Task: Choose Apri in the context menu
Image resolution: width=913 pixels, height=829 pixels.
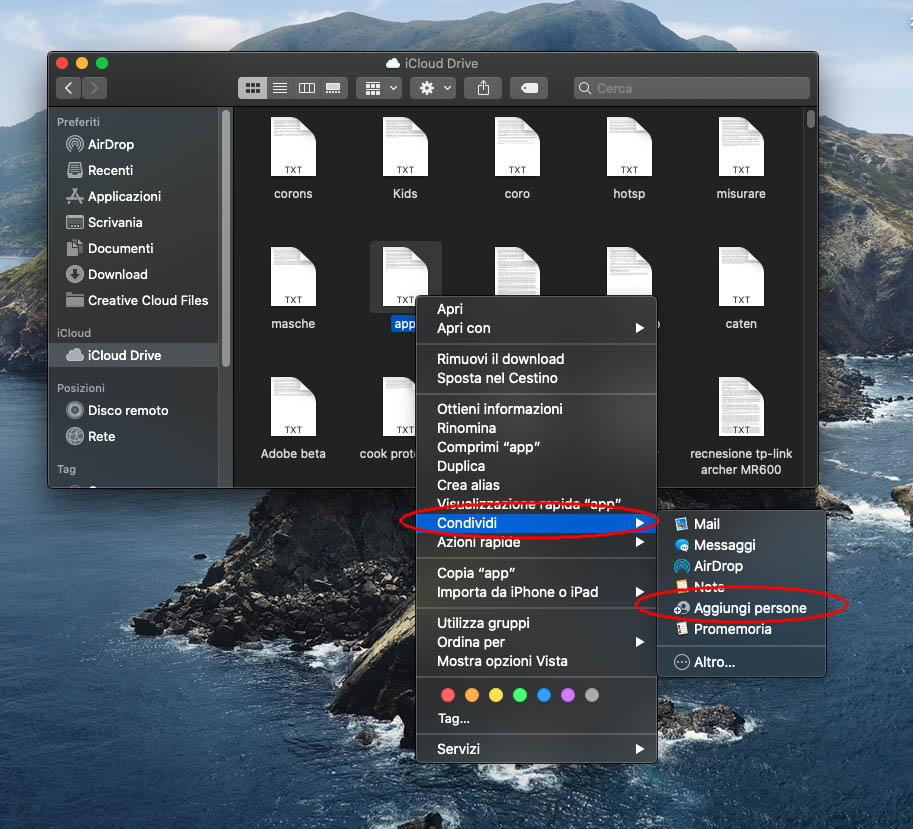Action: click(x=536, y=309)
